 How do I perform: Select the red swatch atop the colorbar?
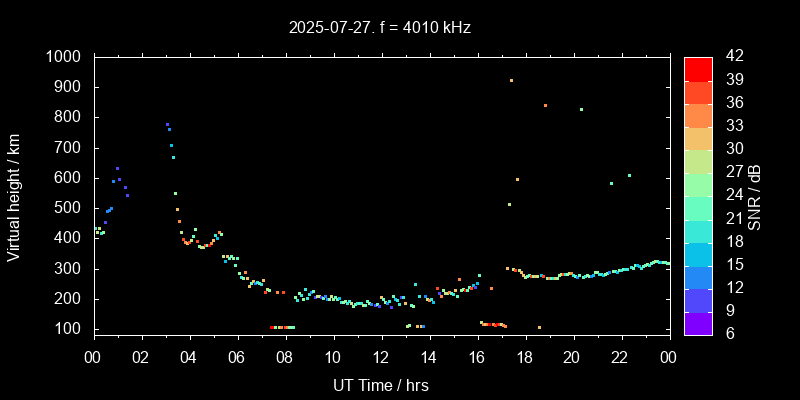(x=698, y=68)
